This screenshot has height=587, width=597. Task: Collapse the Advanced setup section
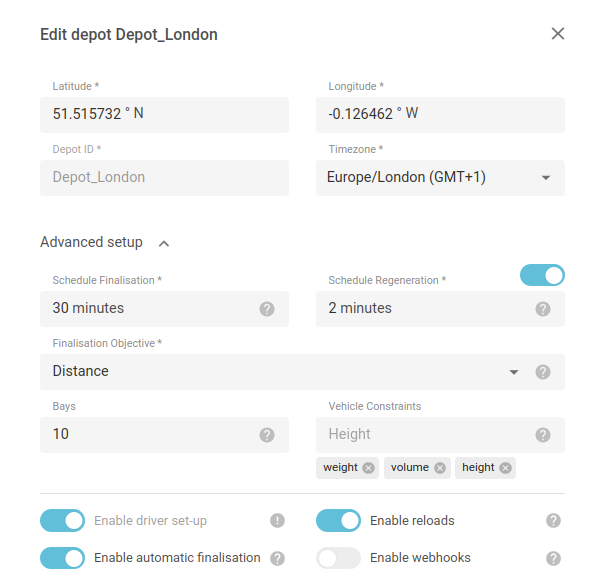point(164,244)
